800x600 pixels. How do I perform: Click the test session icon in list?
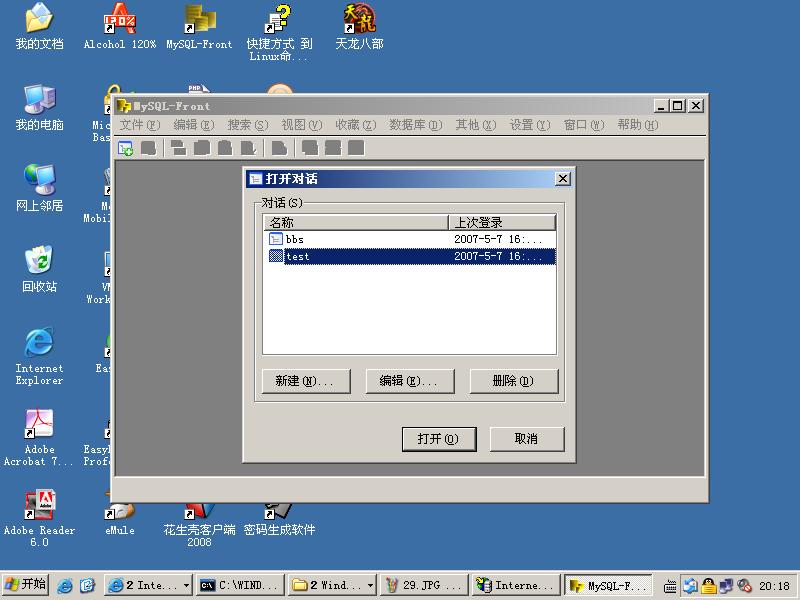(x=276, y=256)
